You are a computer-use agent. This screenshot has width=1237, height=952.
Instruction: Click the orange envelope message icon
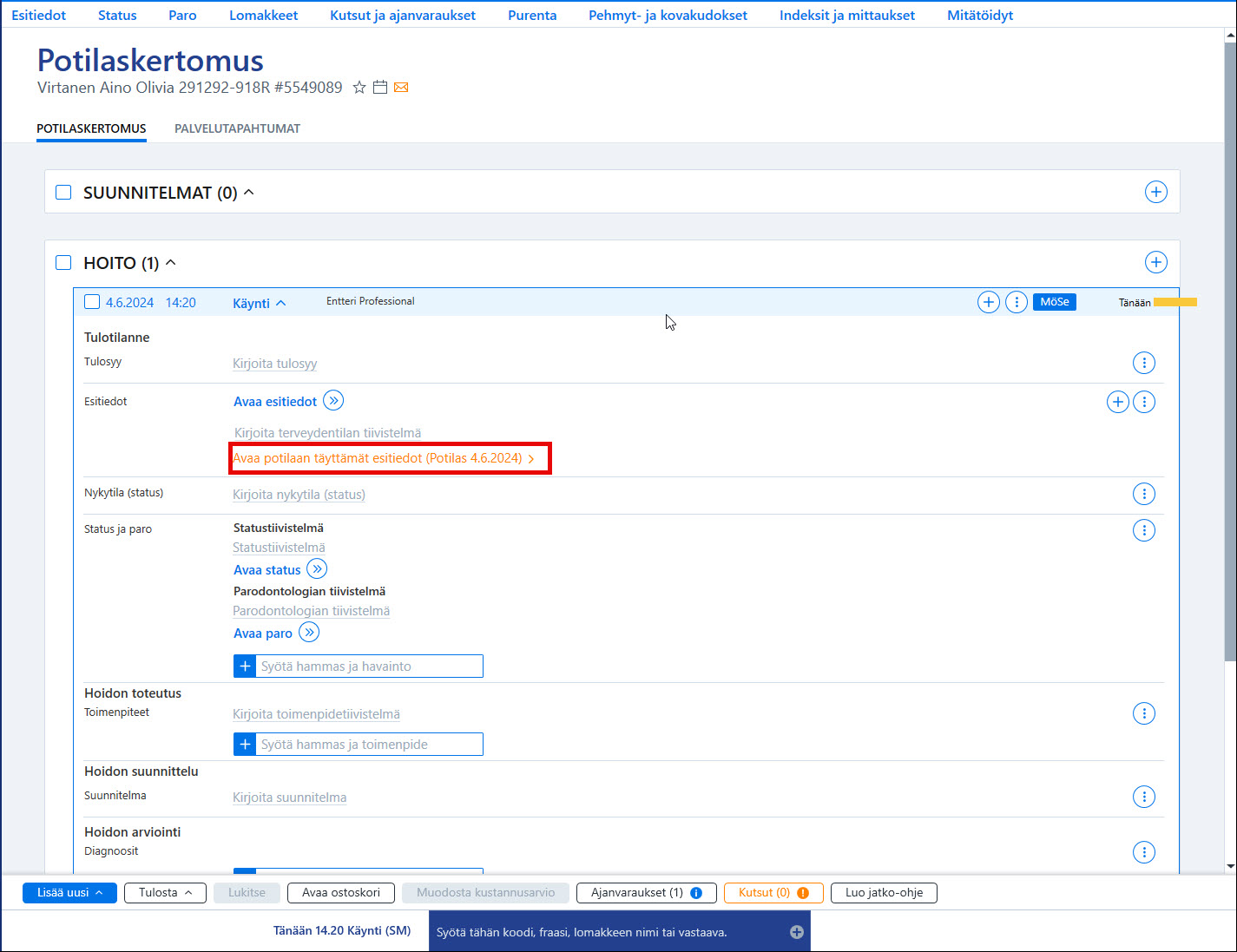(x=401, y=88)
